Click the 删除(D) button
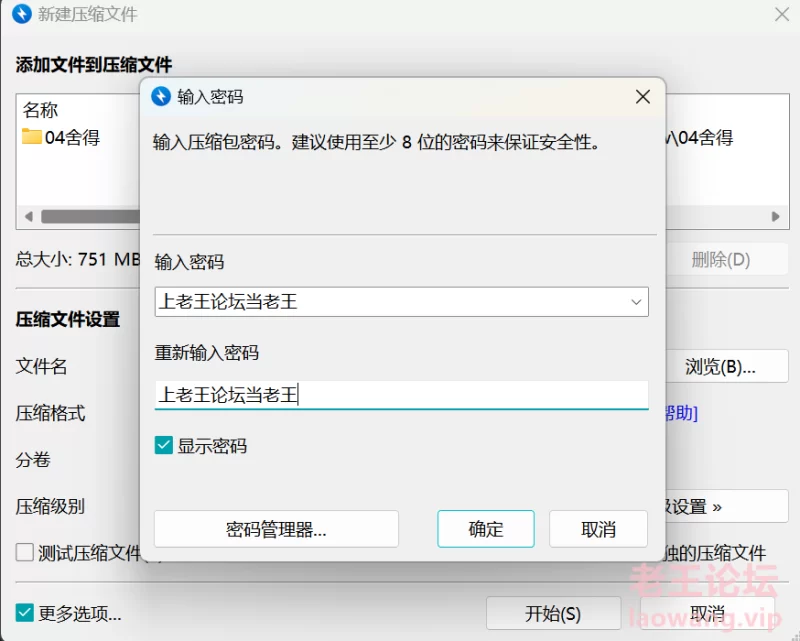The width and height of the screenshot is (800, 641). pyautogui.click(x=727, y=260)
